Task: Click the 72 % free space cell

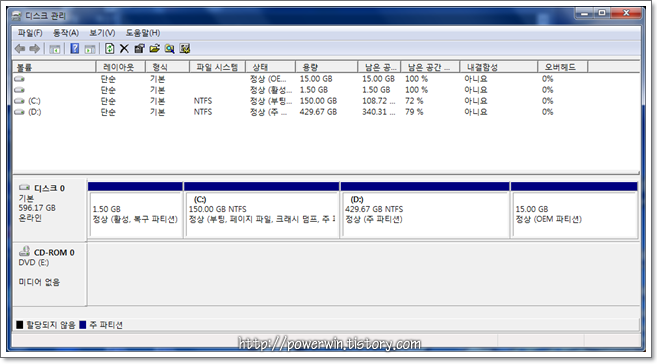Action: coord(414,101)
